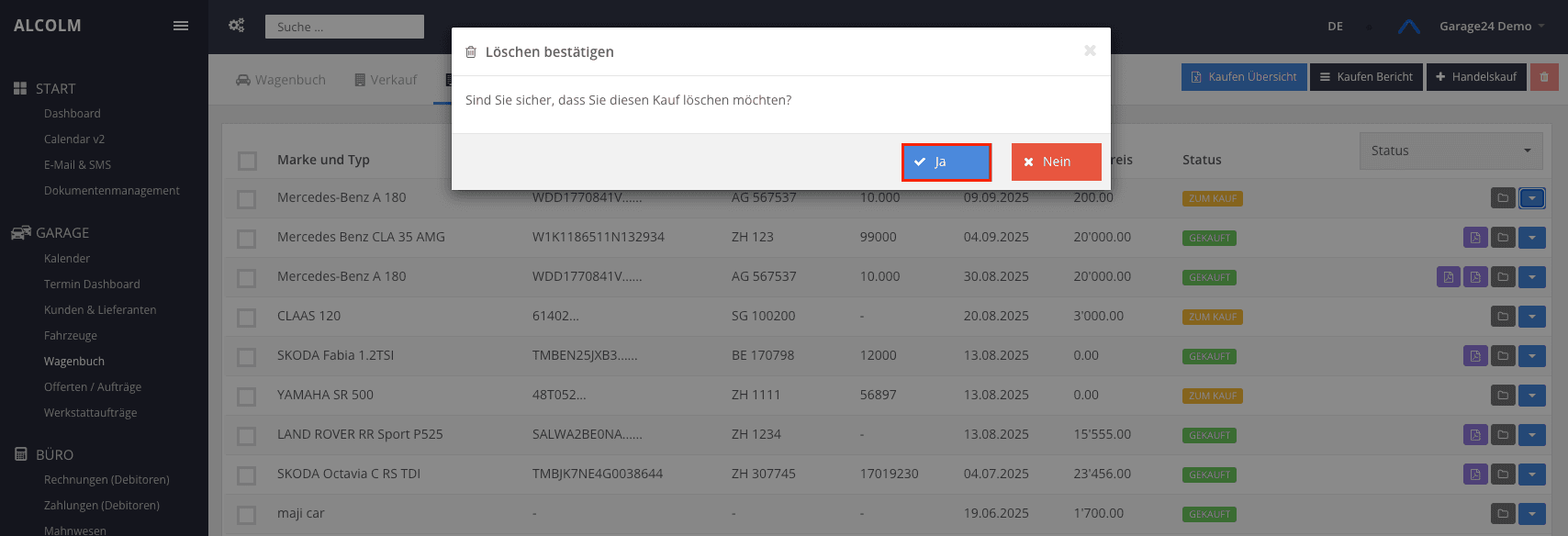Open the folder icon for maji car
1568x536 pixels.
1503,514
